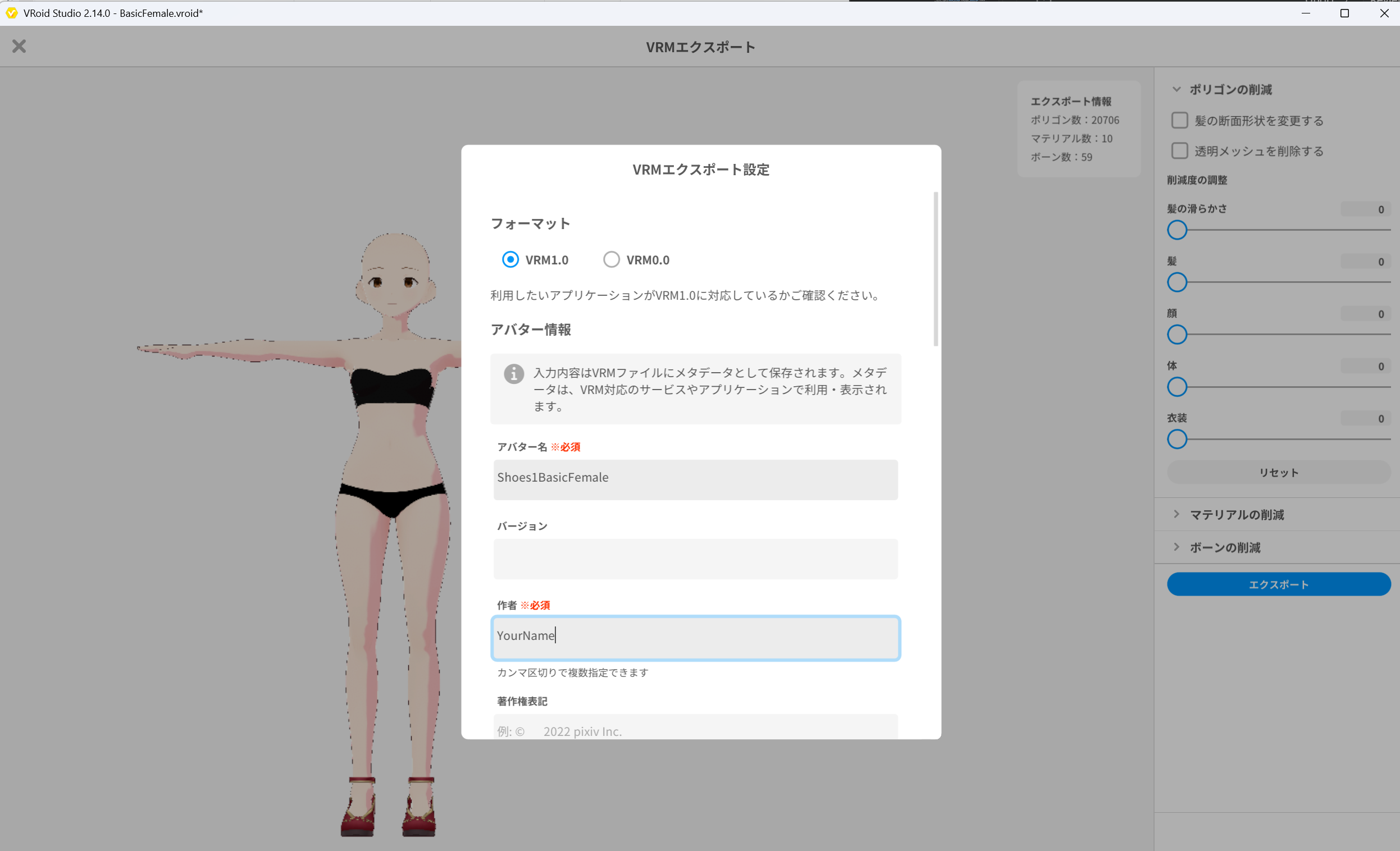Select the VRM0.0 format radio button
Viewport: 1400px width, 851px height.
pyautogui.click(x=612, y=259)
